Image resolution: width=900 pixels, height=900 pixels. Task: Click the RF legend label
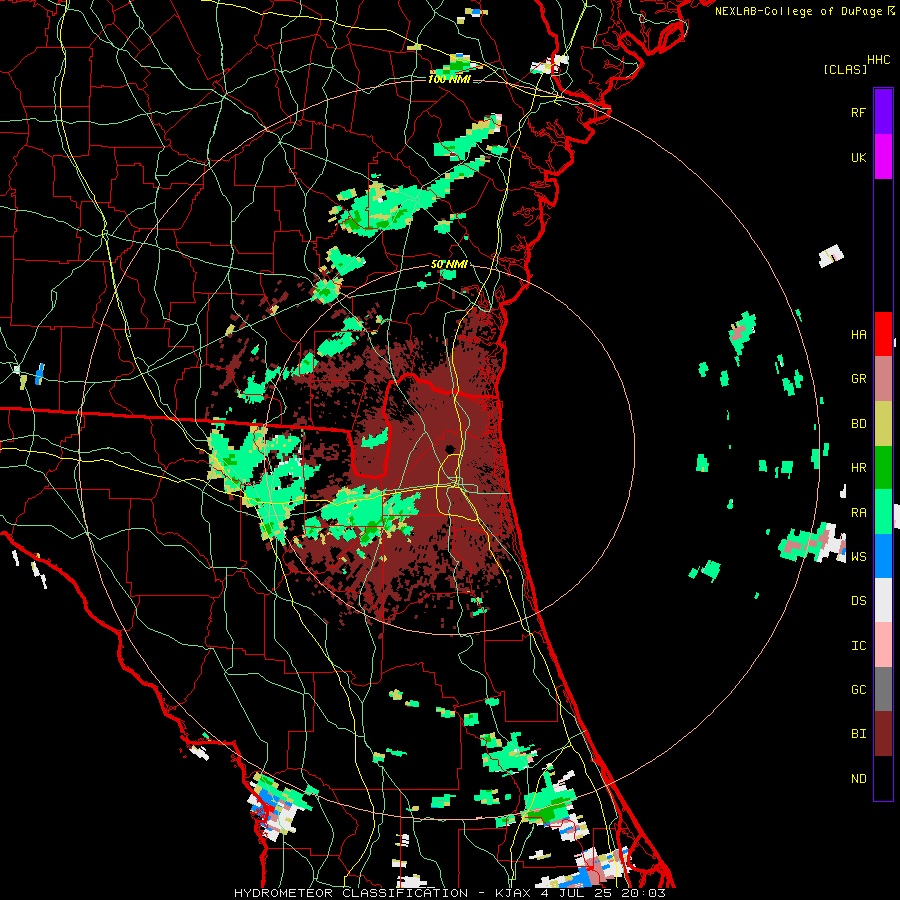[x=858, y=113]
